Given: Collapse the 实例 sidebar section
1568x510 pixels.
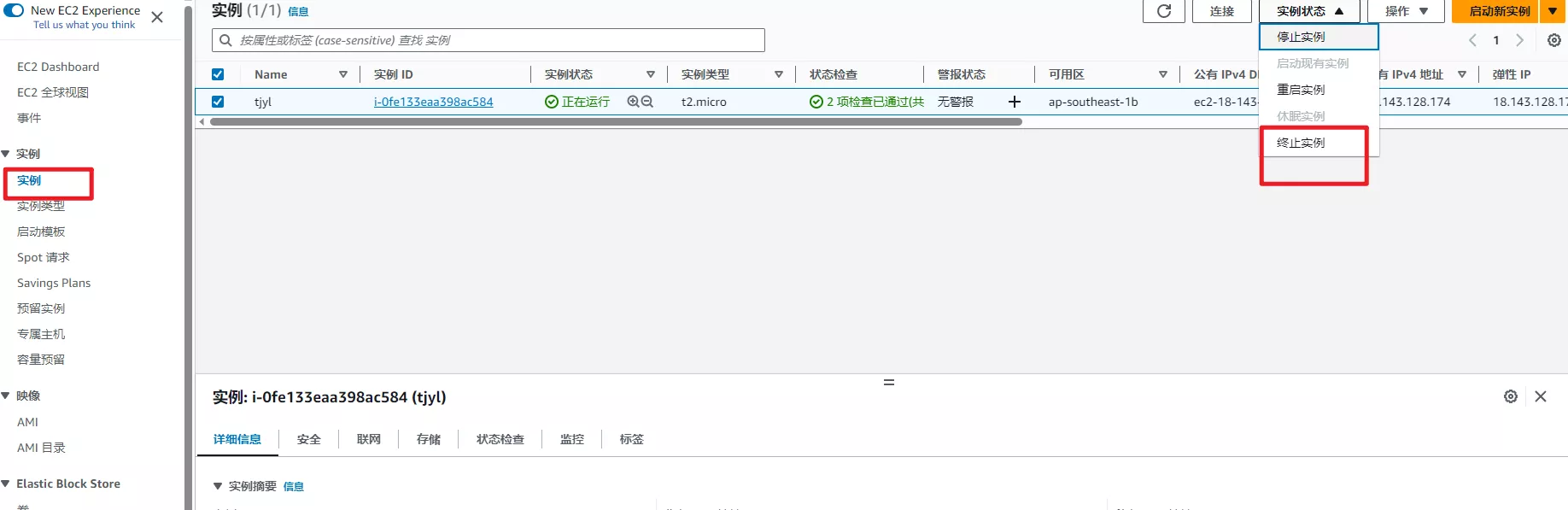Looking at the screenshot, I should tap(6, 154).
